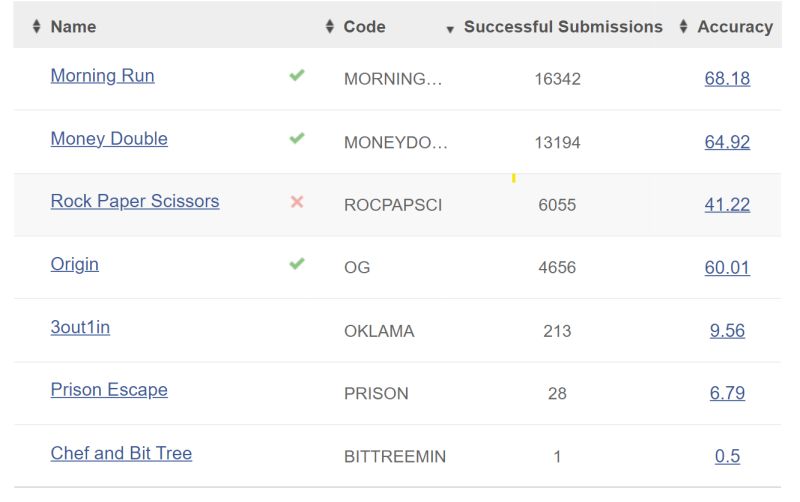800x502 pixels.
Task: View accuracy 9.56 for 3out1in
Action: tap(727, 331)
